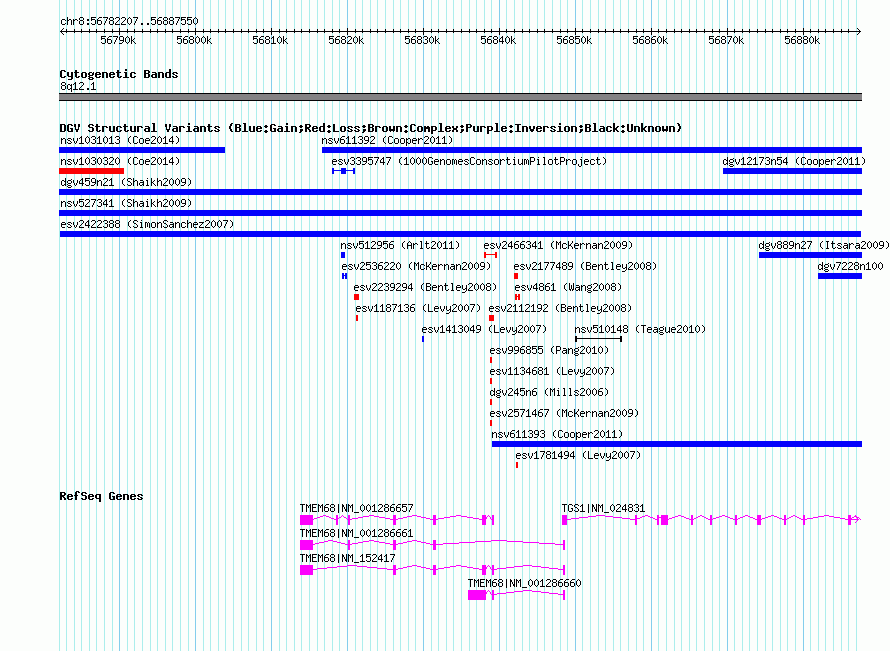Click esv2466341 (McKernan2009) label
The image size is (890, 651).
(558, 245)
